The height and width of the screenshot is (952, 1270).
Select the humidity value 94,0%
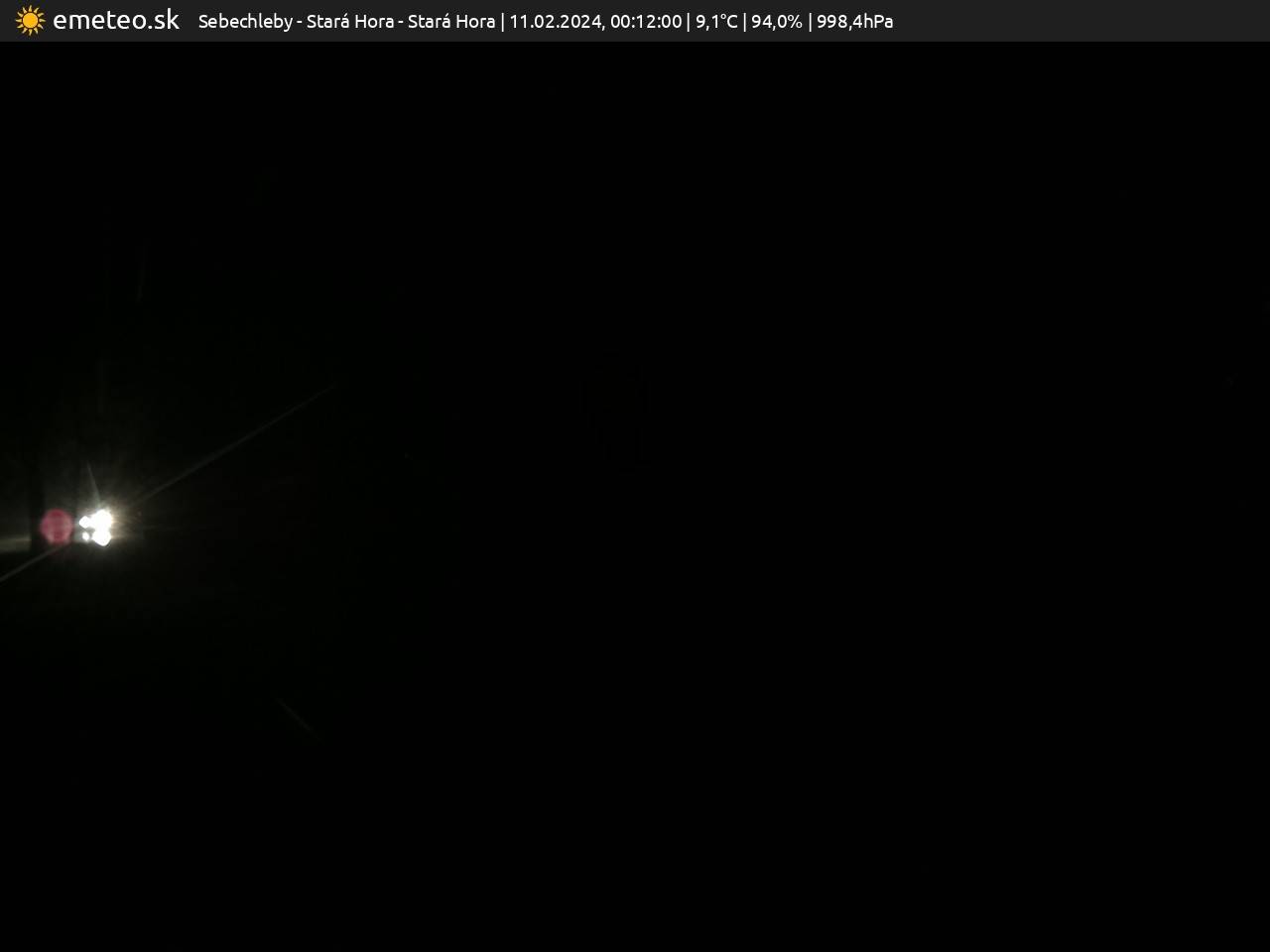(777, 22)
